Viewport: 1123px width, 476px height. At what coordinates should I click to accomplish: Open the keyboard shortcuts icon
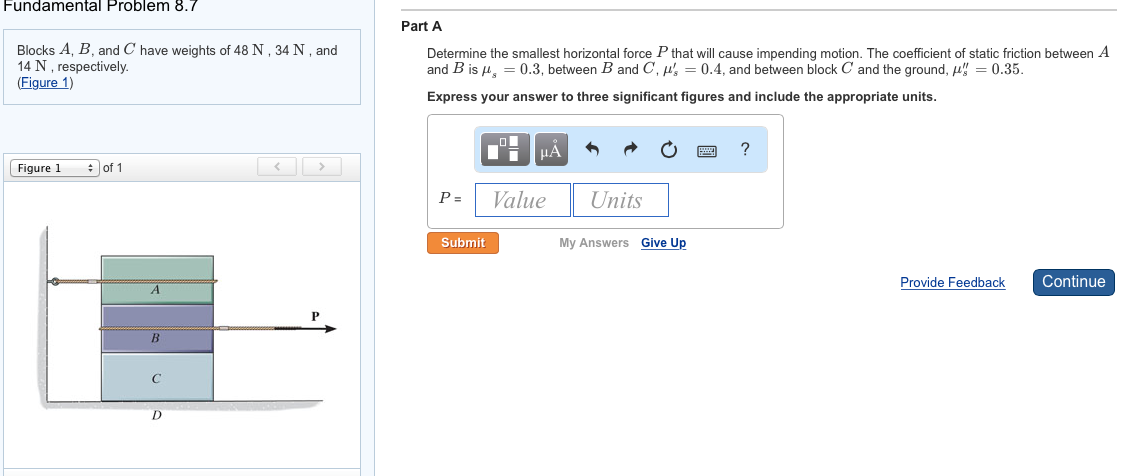coord(707,150)
